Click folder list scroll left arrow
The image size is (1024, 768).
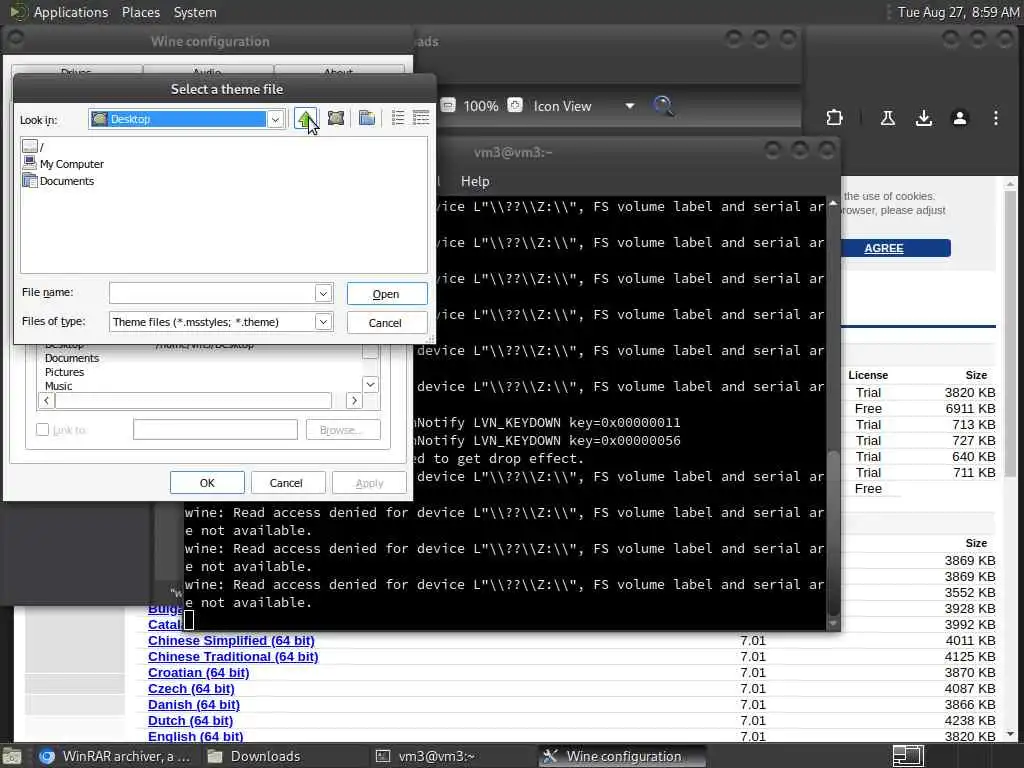[x=46, y=400]
